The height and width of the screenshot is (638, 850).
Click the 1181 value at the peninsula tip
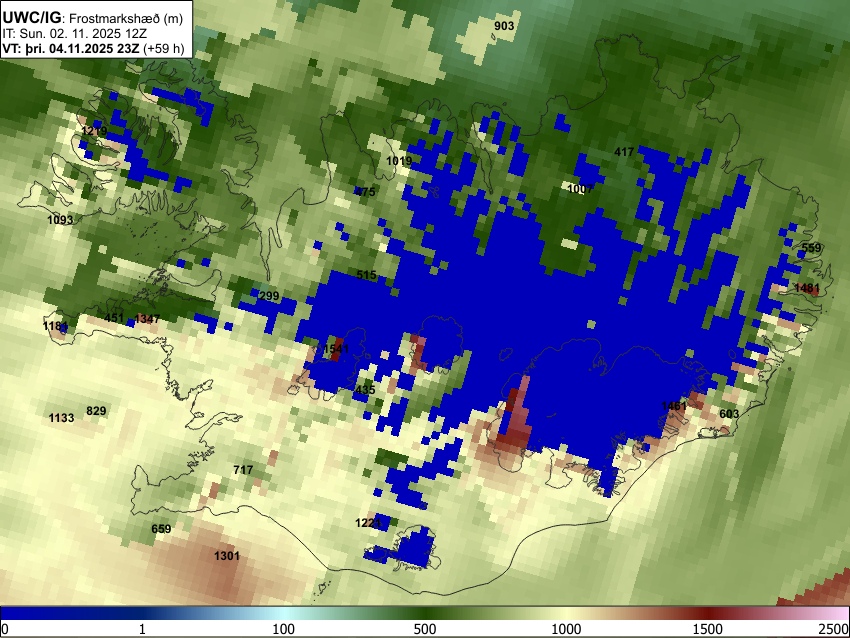pos(55,326)
